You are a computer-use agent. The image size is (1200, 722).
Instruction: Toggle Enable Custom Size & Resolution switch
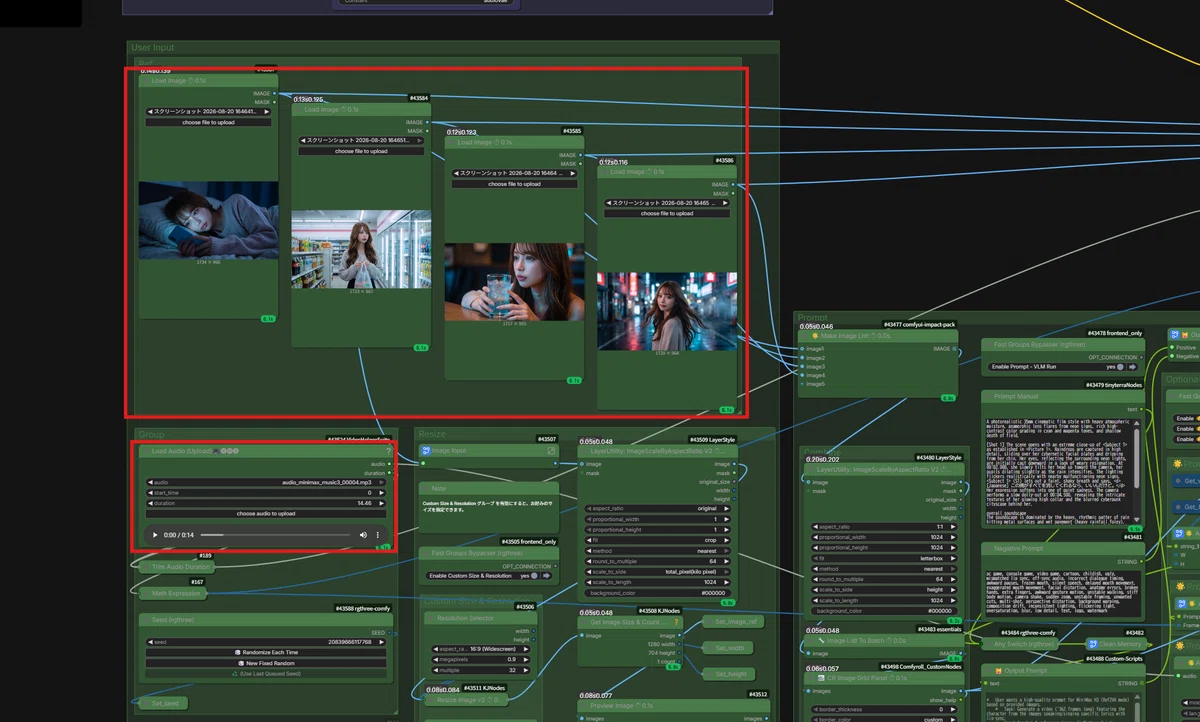536,576
